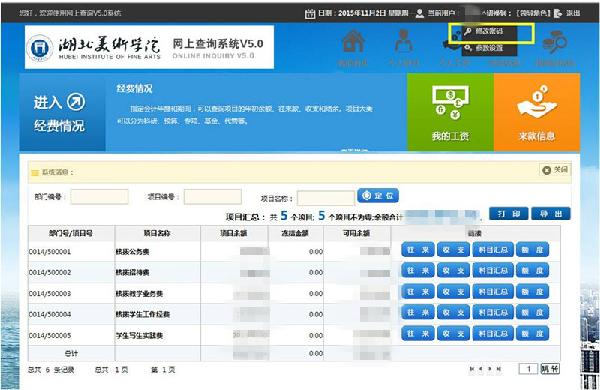
Task: Click 收支 for project 0014/500001
Action: [x=453, y=250]
